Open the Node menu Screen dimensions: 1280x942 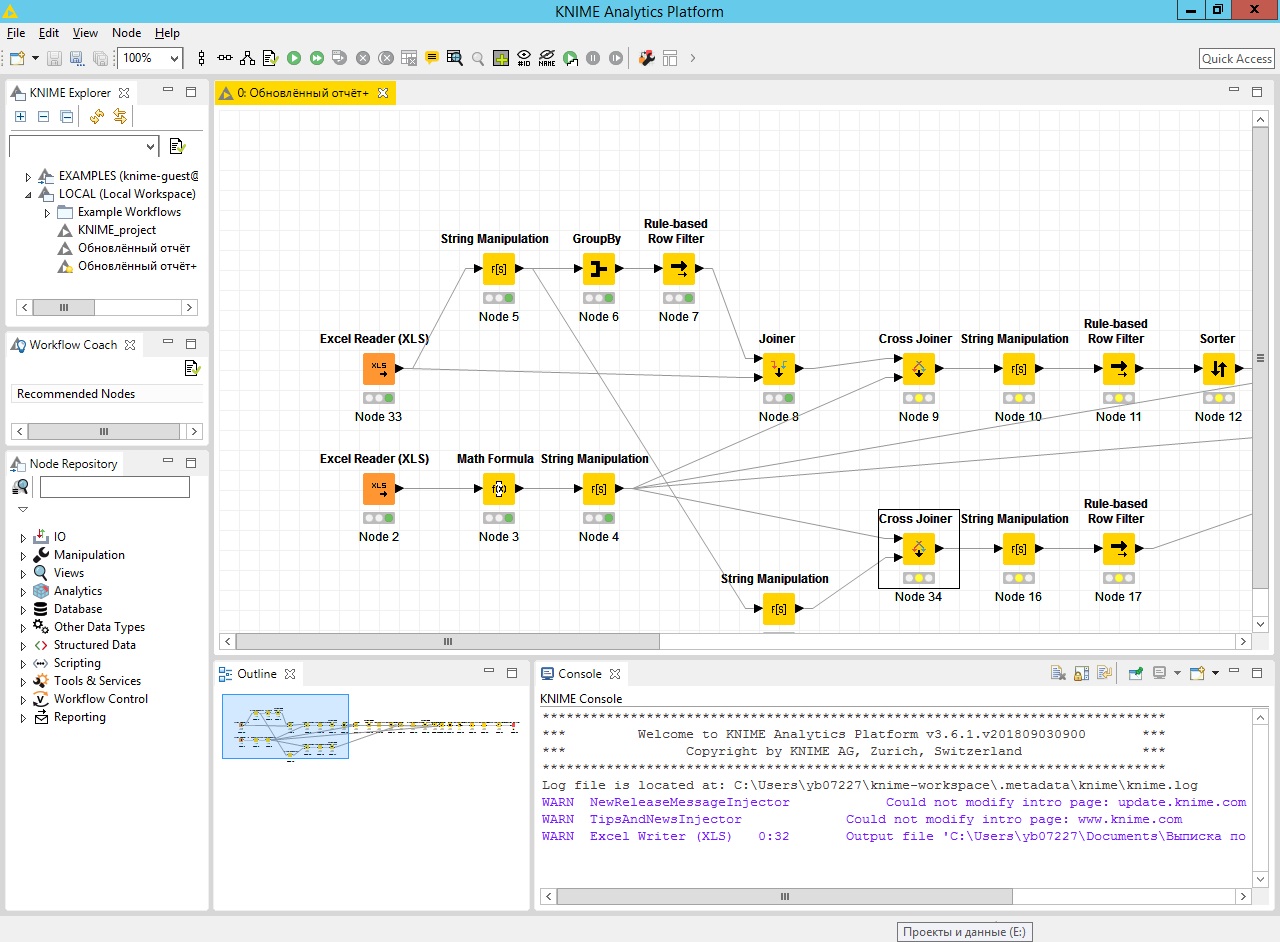[126, 33]
